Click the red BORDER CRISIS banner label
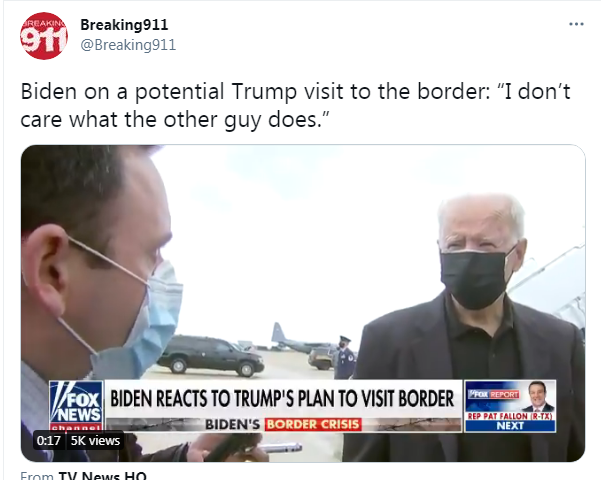Image resolution: width=601 pixels, height=480 pixels. coord(313,424)
